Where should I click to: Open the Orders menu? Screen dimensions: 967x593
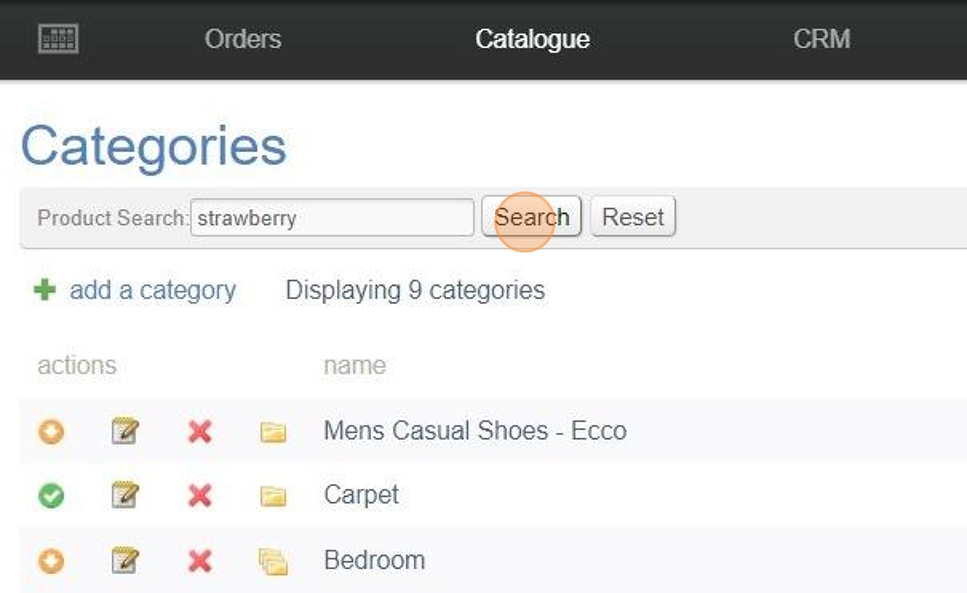(x=243, y=39)
